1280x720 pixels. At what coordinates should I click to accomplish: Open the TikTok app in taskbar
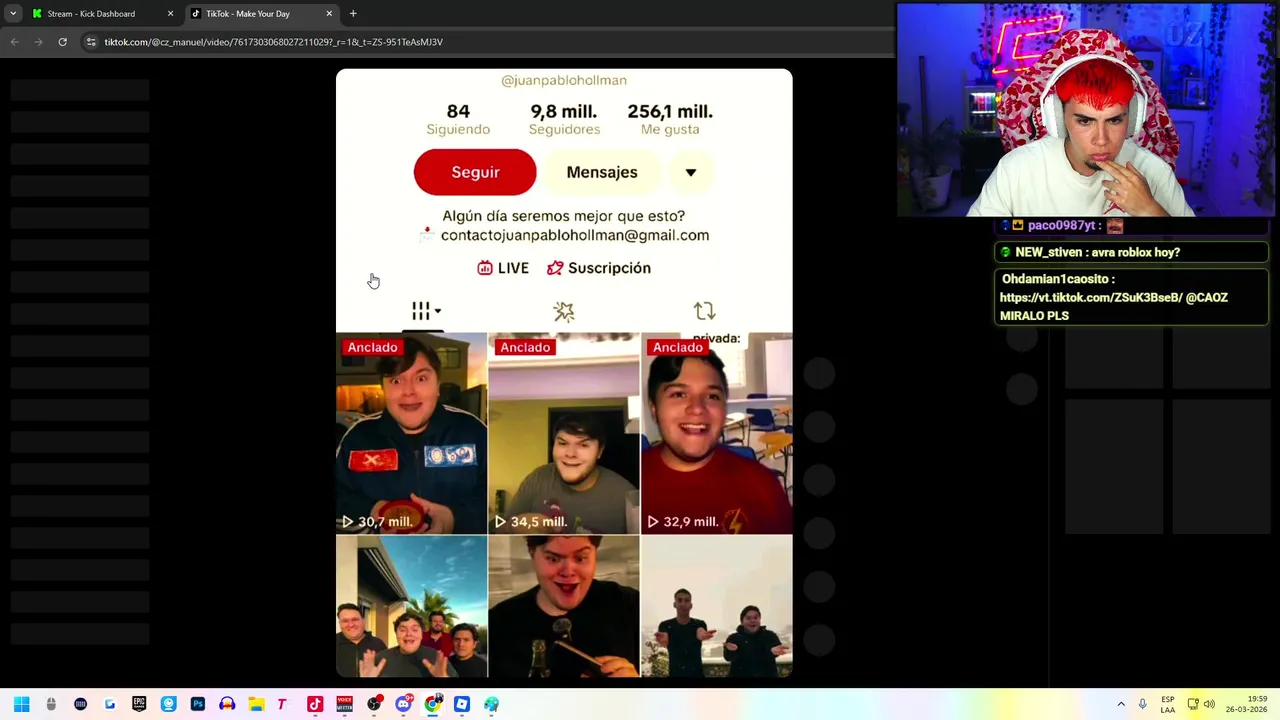point(315,704)
